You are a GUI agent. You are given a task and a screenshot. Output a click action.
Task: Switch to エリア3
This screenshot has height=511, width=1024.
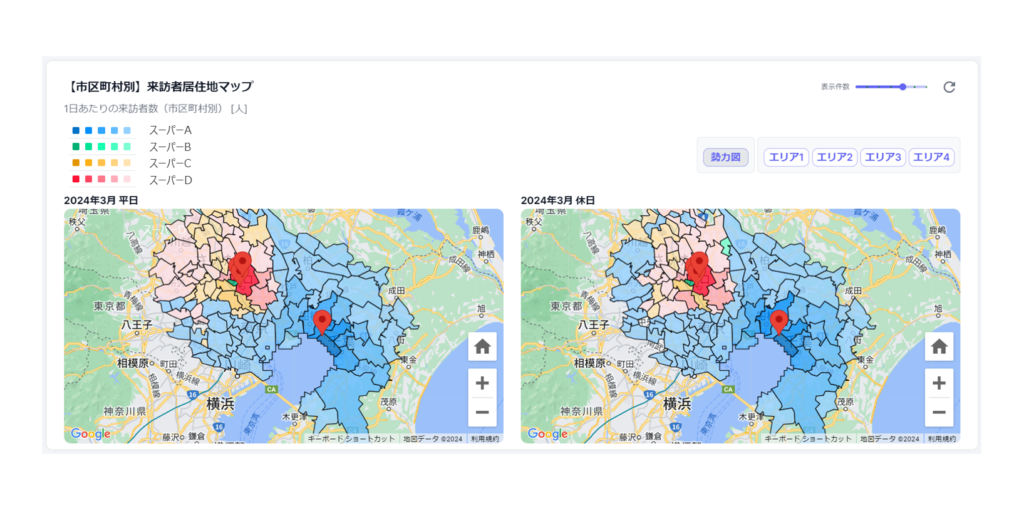883,157
